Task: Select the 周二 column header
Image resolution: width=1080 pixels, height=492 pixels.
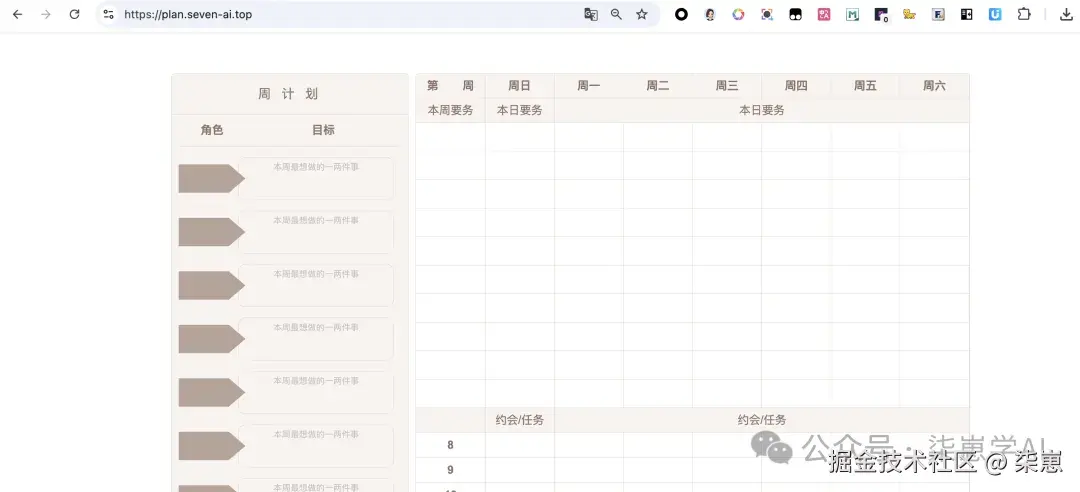Action: [x=658, y=86]
